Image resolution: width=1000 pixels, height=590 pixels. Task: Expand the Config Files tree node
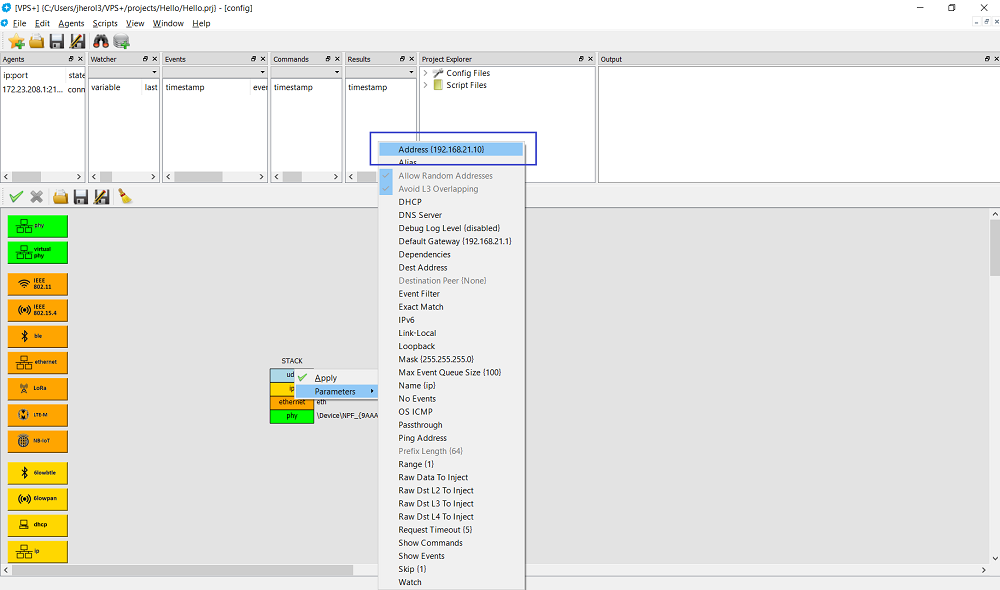(425, 73)
